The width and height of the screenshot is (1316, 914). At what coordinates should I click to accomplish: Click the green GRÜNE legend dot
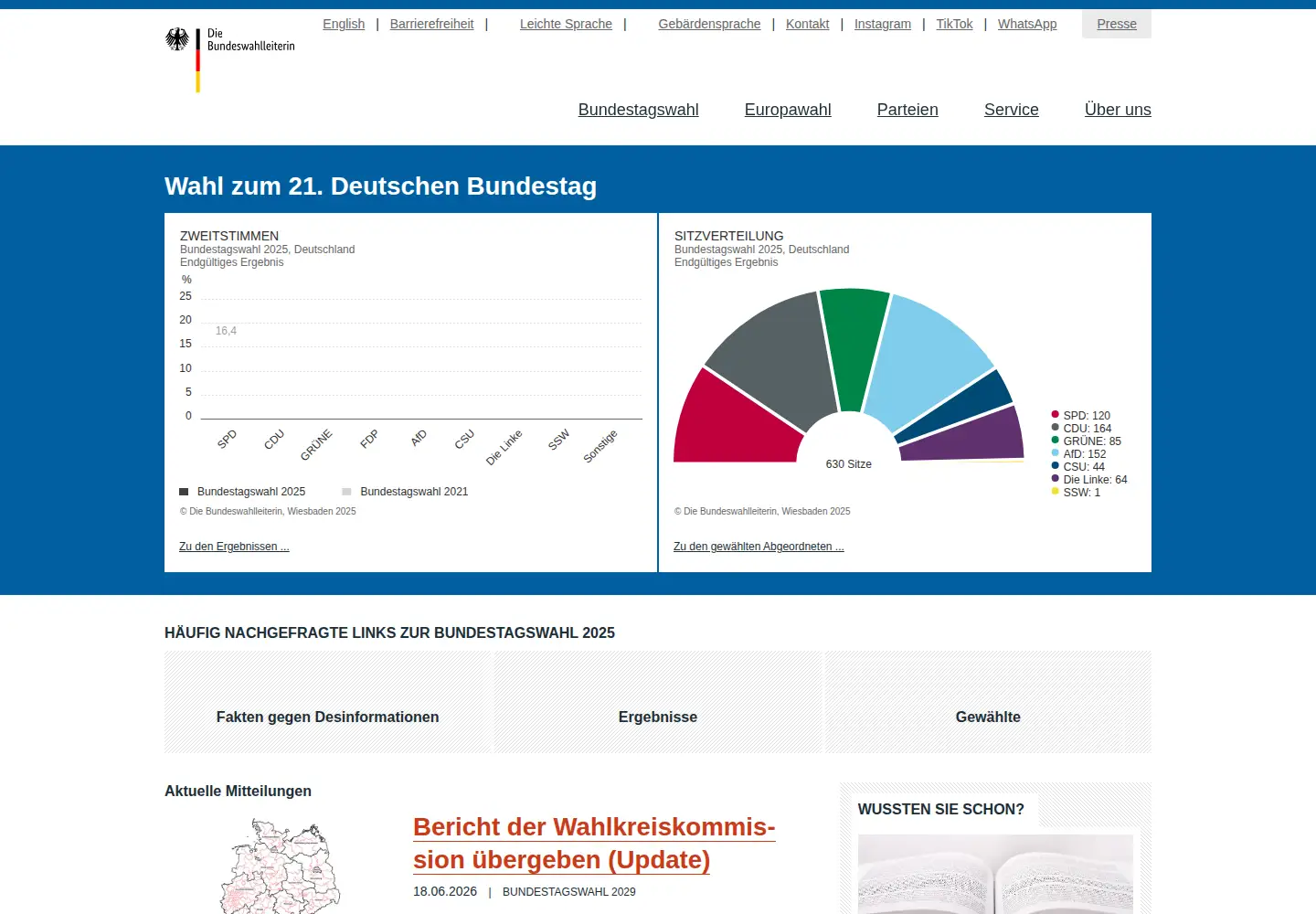1056,441
